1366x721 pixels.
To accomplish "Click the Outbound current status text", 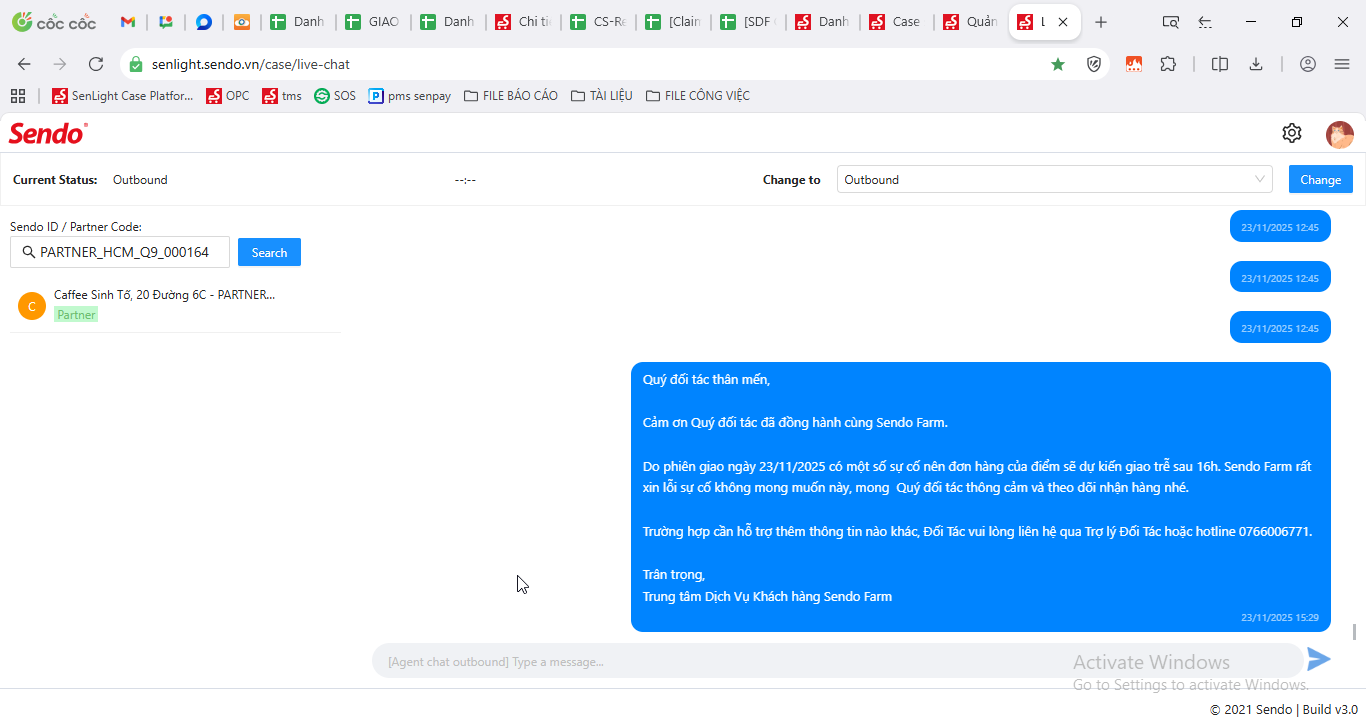I will [140, 180].
